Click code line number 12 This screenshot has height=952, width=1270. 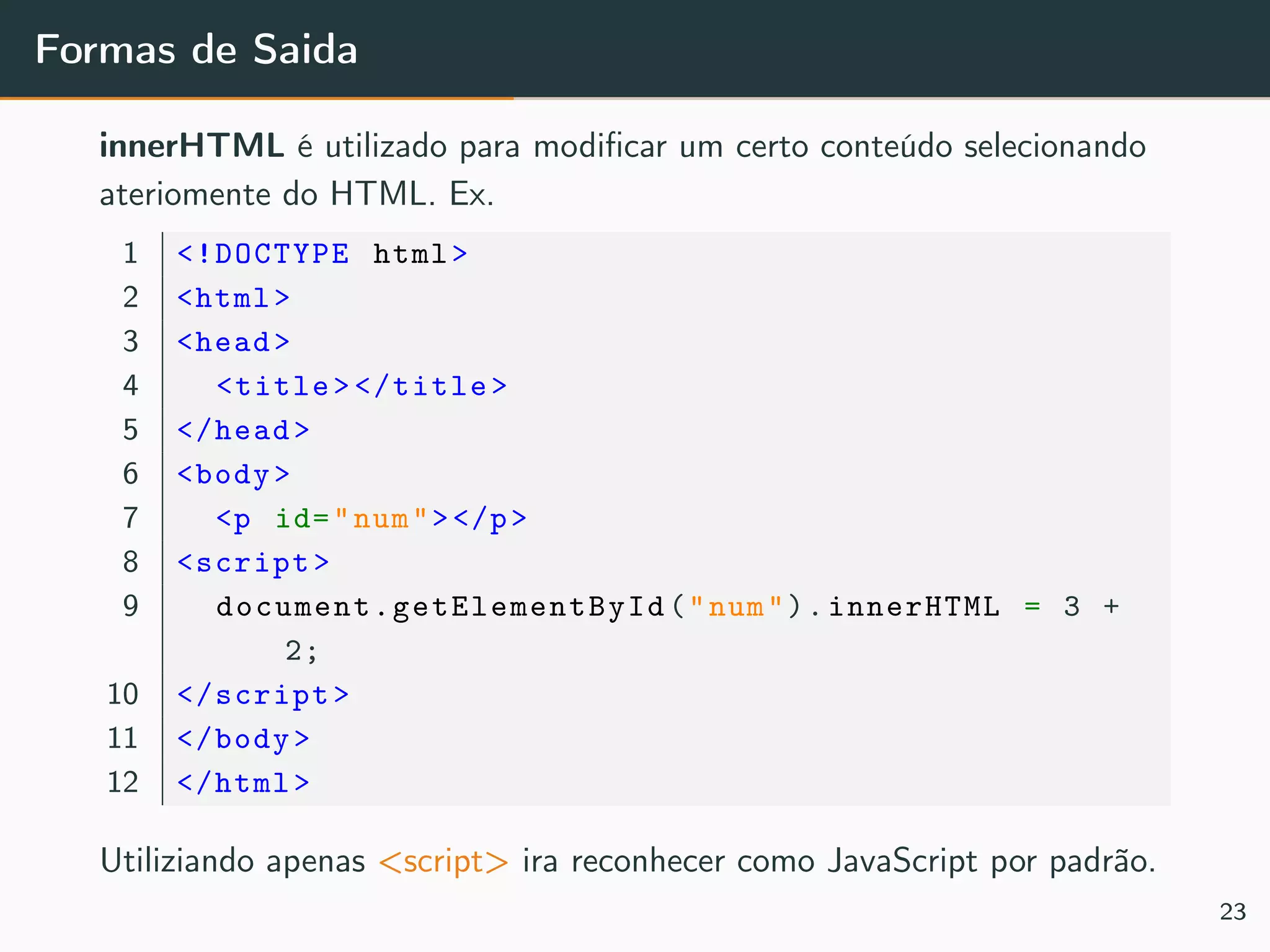tap(123, 783)
